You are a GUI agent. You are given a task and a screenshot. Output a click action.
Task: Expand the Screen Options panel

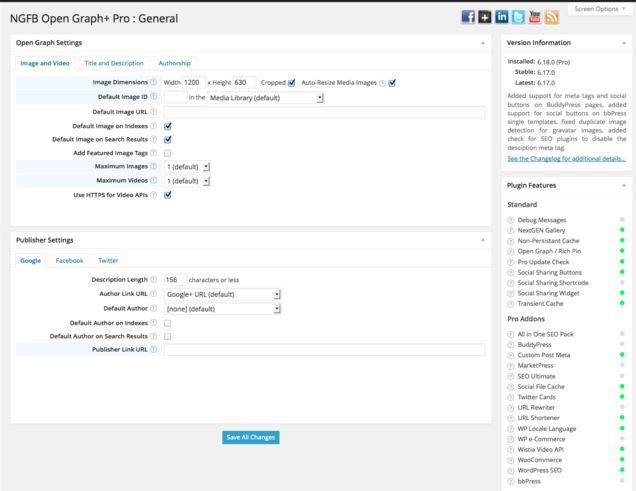click(x=599, y=9)
